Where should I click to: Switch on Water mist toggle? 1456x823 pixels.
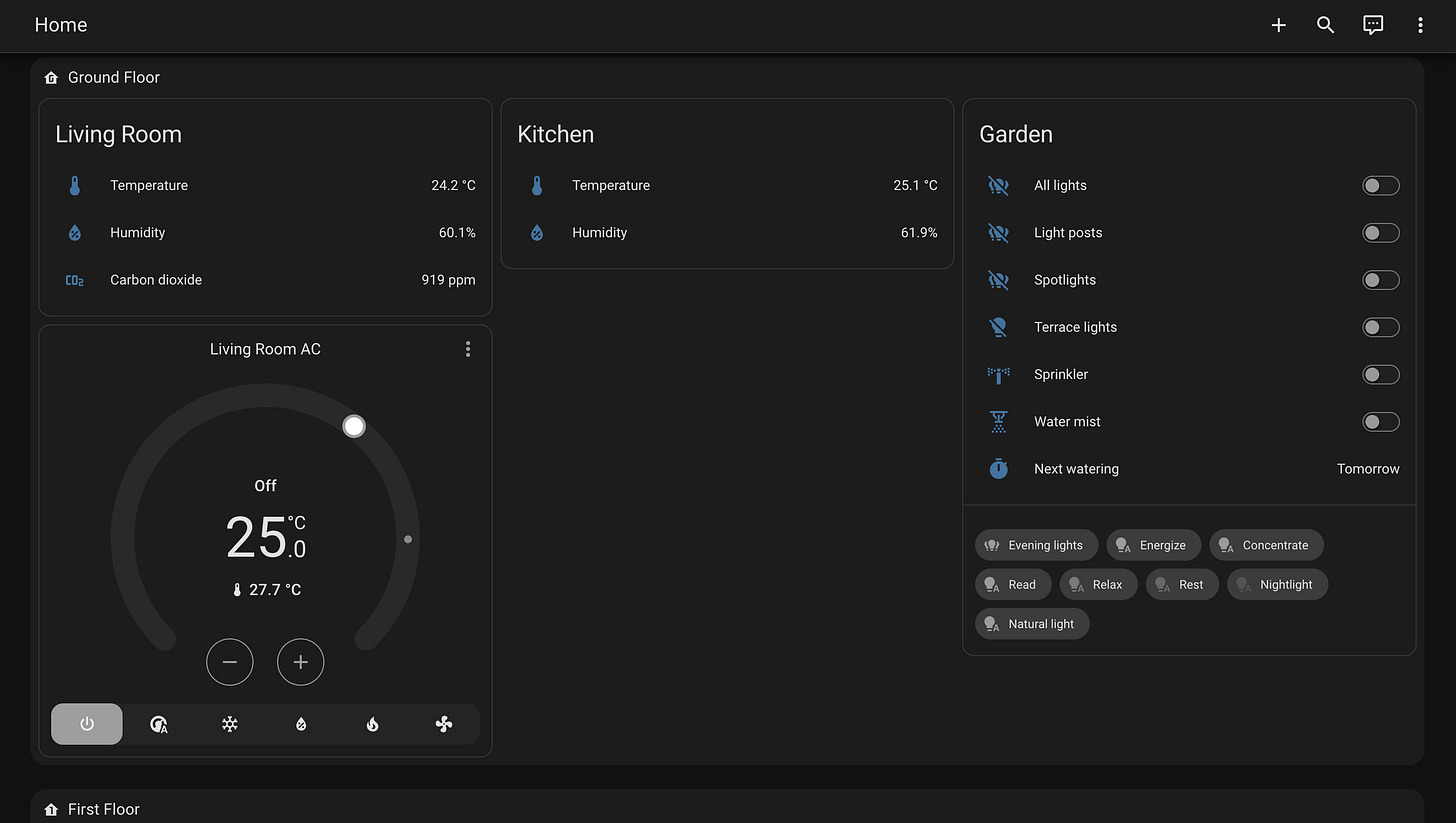(x=1380, y=421)
